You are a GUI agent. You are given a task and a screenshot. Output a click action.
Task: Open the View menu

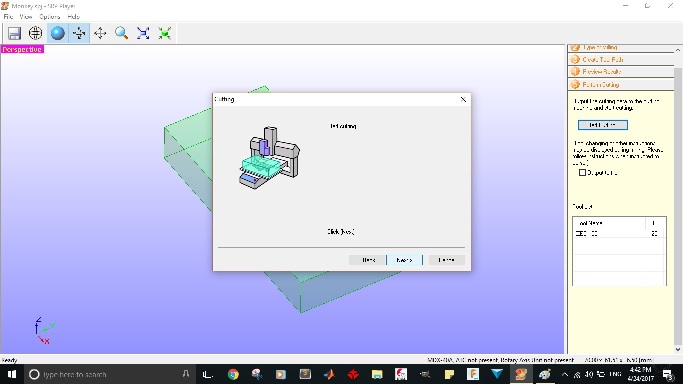(x=26, y=17)
